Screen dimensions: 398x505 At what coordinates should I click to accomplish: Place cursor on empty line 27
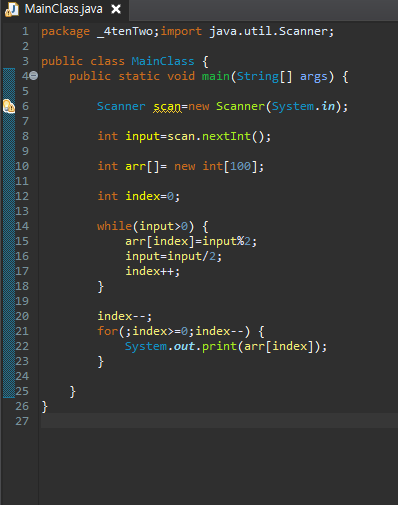coord(219,421)
